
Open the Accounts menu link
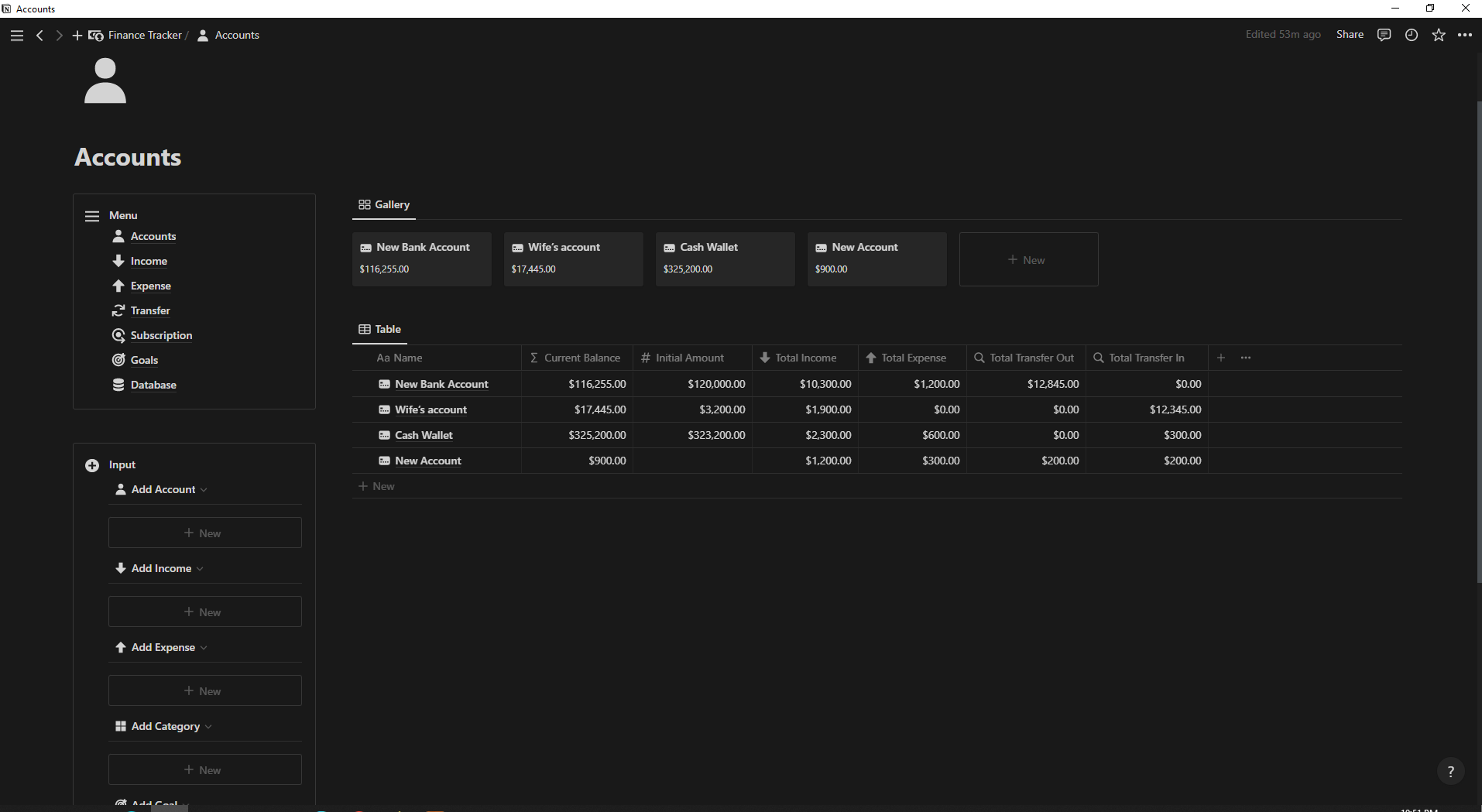pyautogui.click(x=153, y=237)
